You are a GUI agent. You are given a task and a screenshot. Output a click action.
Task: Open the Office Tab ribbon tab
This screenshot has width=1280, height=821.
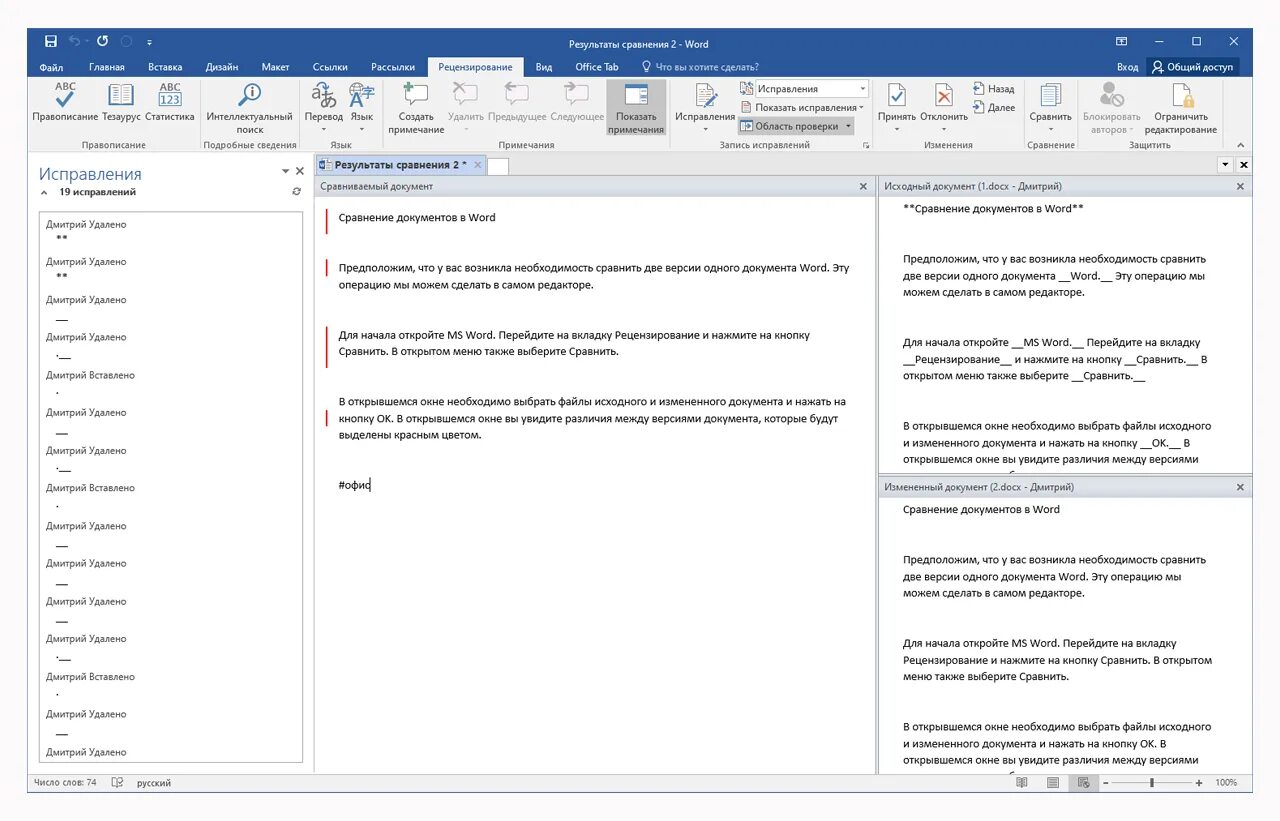[597, 67]
